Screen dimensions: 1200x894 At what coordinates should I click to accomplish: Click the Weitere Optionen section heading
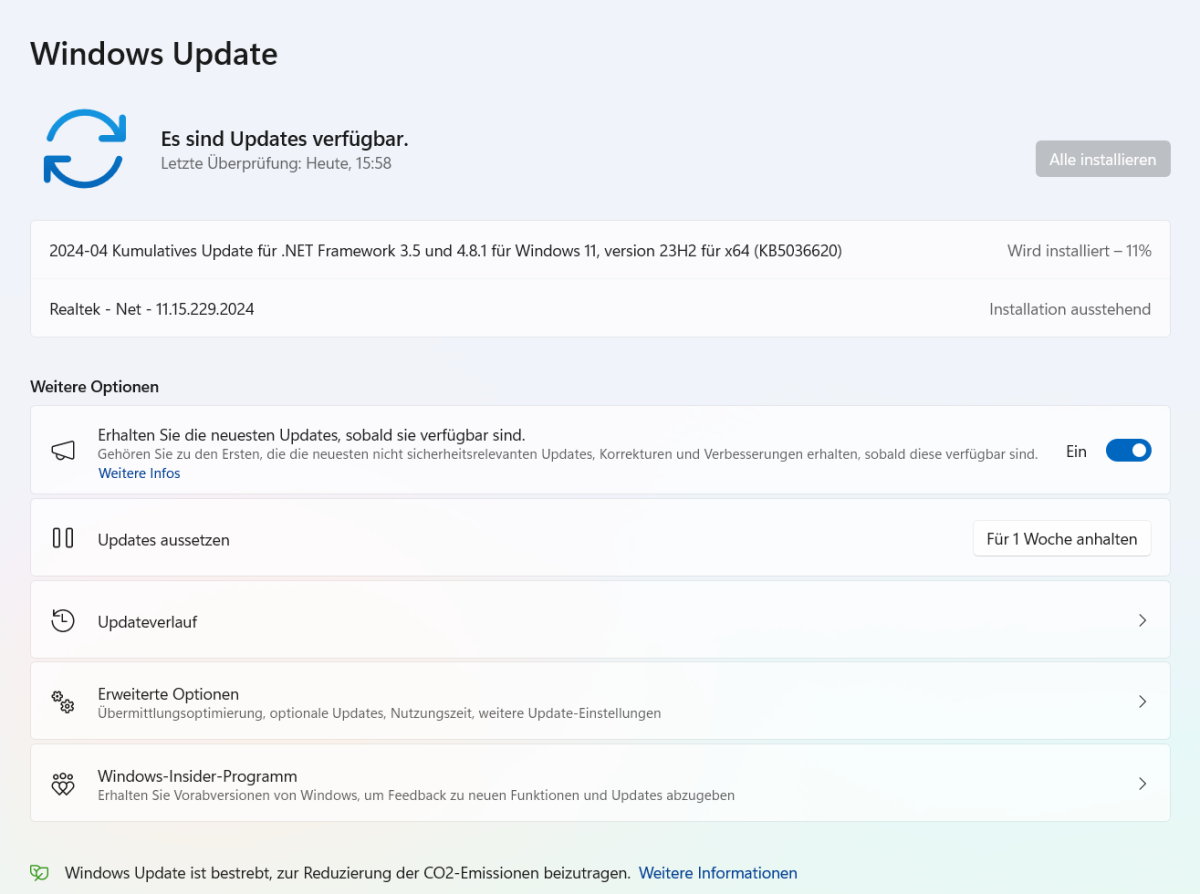click(x=94, y=386)
